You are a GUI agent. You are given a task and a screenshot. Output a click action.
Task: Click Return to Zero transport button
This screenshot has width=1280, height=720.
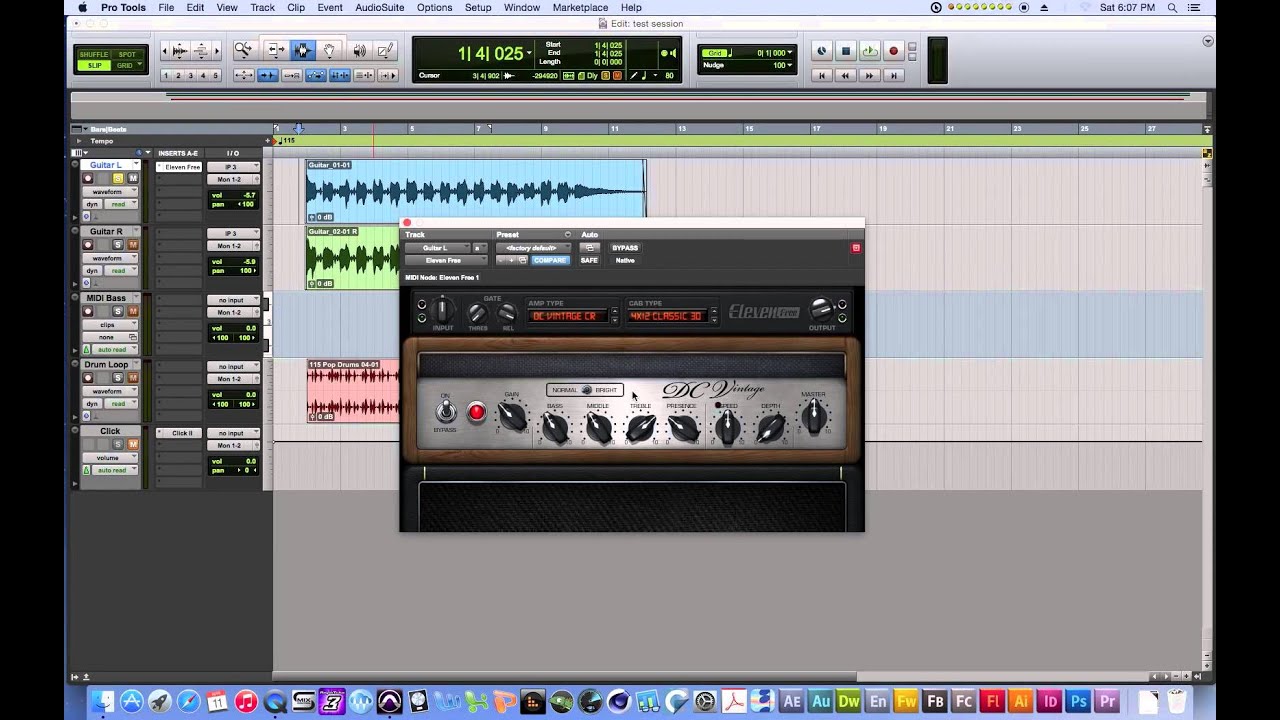coord(821,75)
